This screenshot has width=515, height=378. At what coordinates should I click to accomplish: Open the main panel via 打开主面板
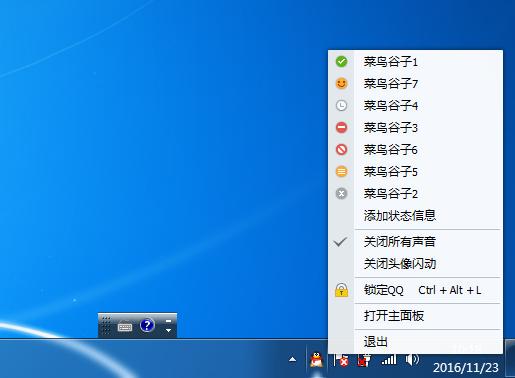[415, 315]
